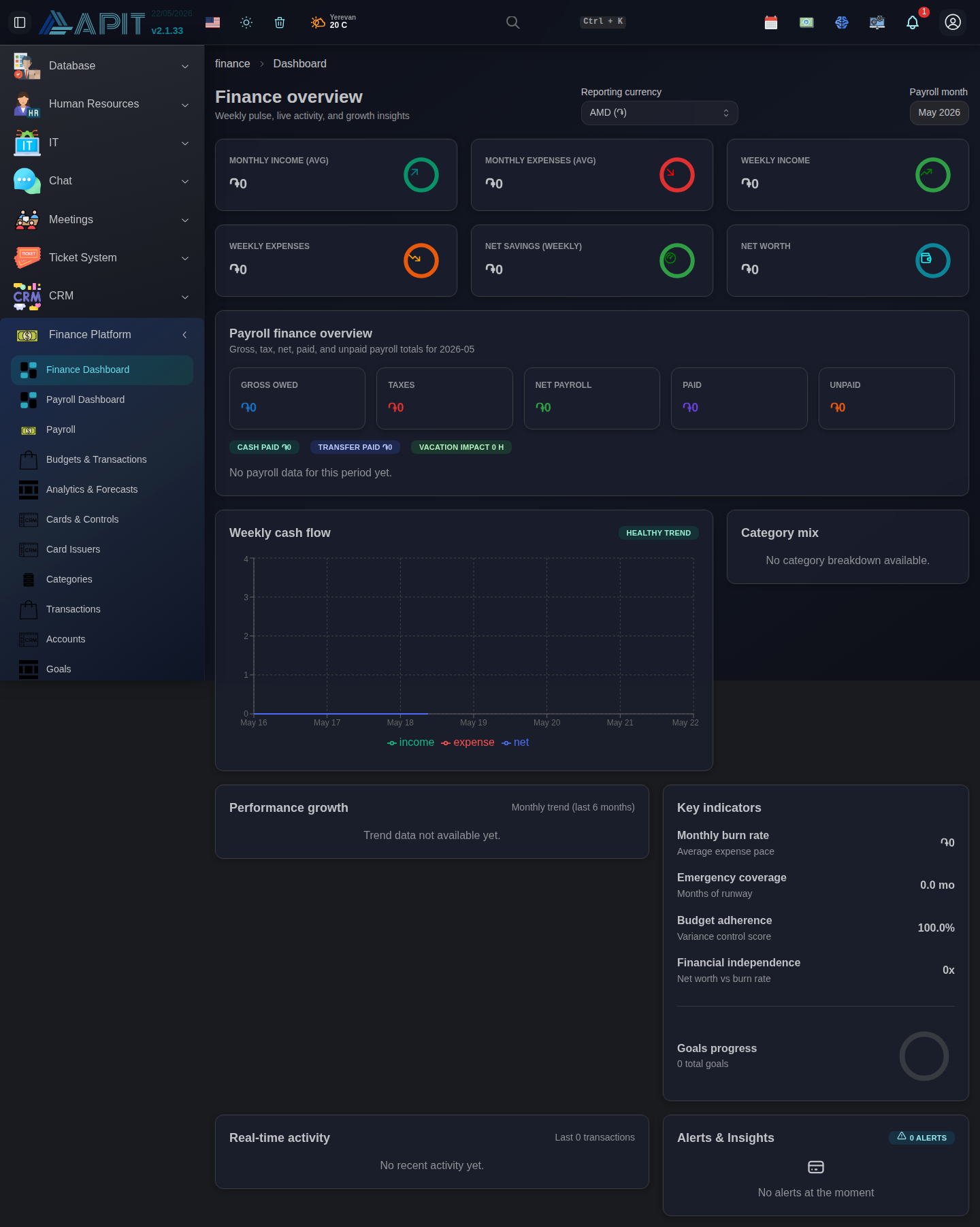Click the trash bin icon in top bar

pos(280,22)
